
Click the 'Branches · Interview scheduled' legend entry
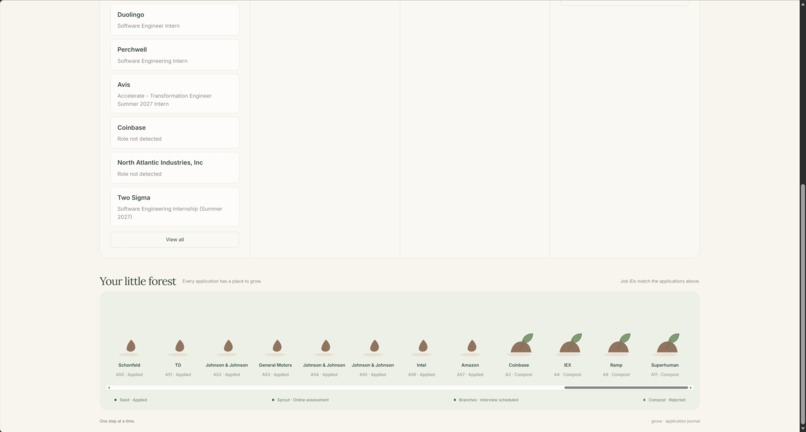tap(486, 400)
